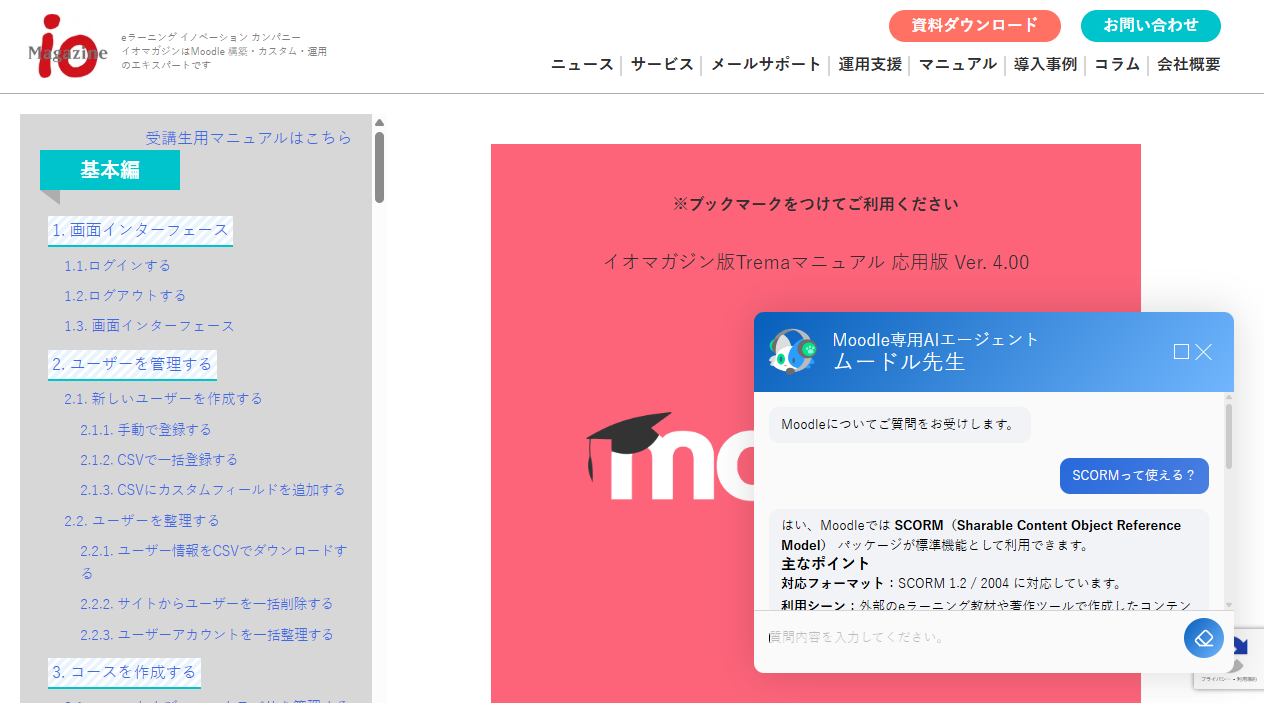Click the Moodle-sensei chatbot avatar icon
1264x703 pixels.
(792, 351)
